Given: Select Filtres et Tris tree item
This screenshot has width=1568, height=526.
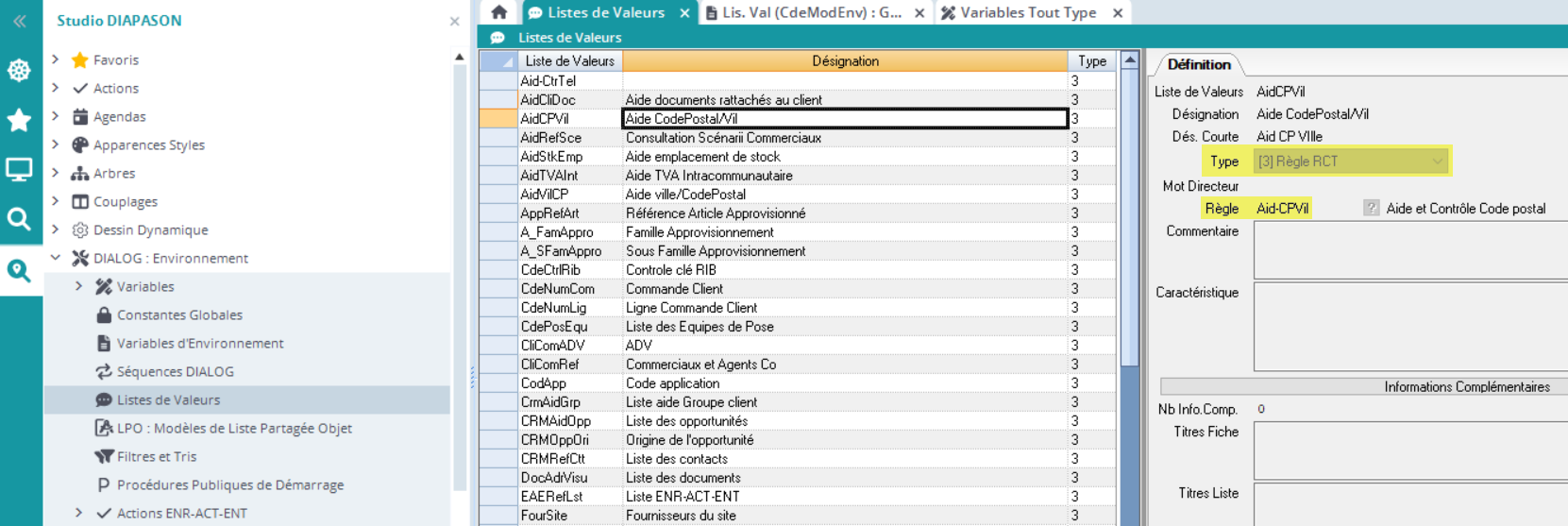Looking at the screenshot, I should click(156, 456).
